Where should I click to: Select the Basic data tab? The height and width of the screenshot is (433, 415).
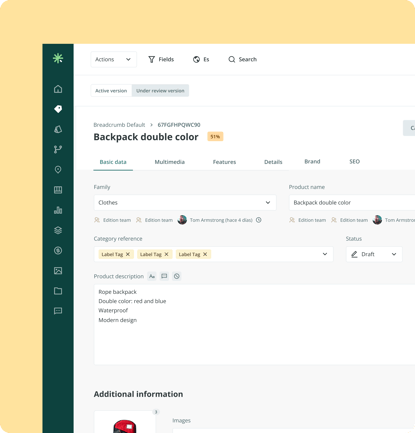point(113,162)
